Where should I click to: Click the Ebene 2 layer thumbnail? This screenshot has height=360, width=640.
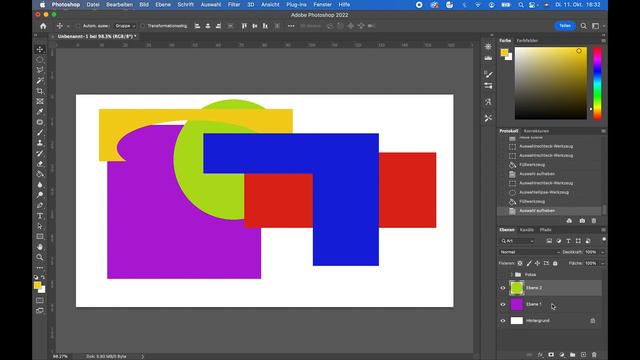tap(517, 288)
